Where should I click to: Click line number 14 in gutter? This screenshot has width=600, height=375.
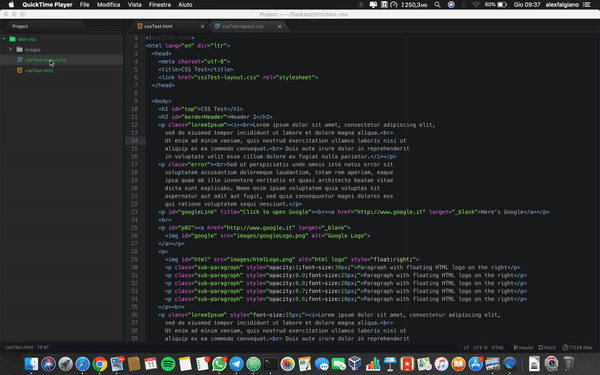pos(134,140)
